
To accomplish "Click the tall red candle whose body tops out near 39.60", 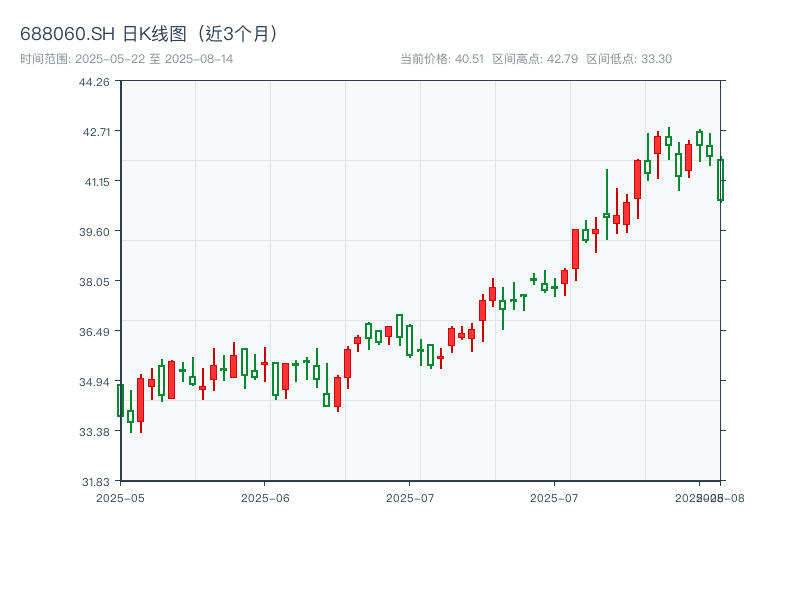I will coord(575,249).
